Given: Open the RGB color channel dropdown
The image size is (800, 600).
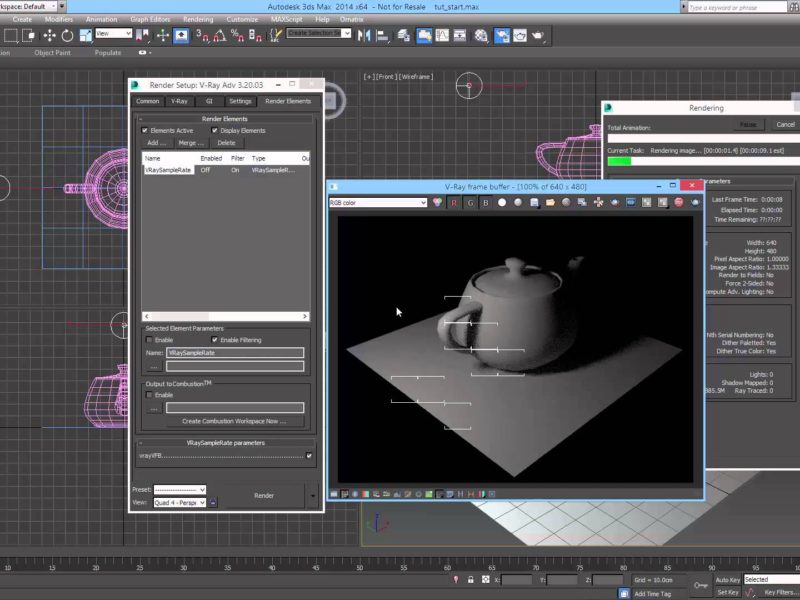Looking at the screenshot, I should pyautogui.click(x=378, y=202).
